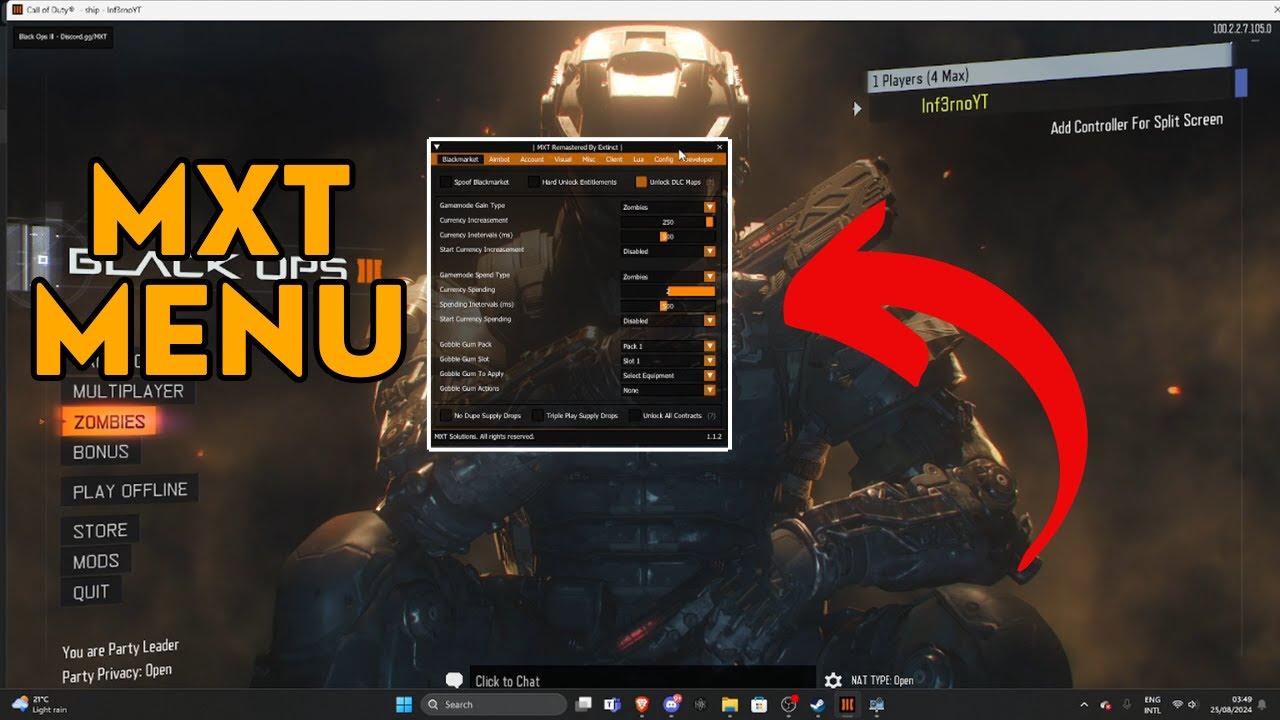The image size is (1280, 720).
Task: Open the Gobble Gum Actions dropdown
Action: (709, 390)
